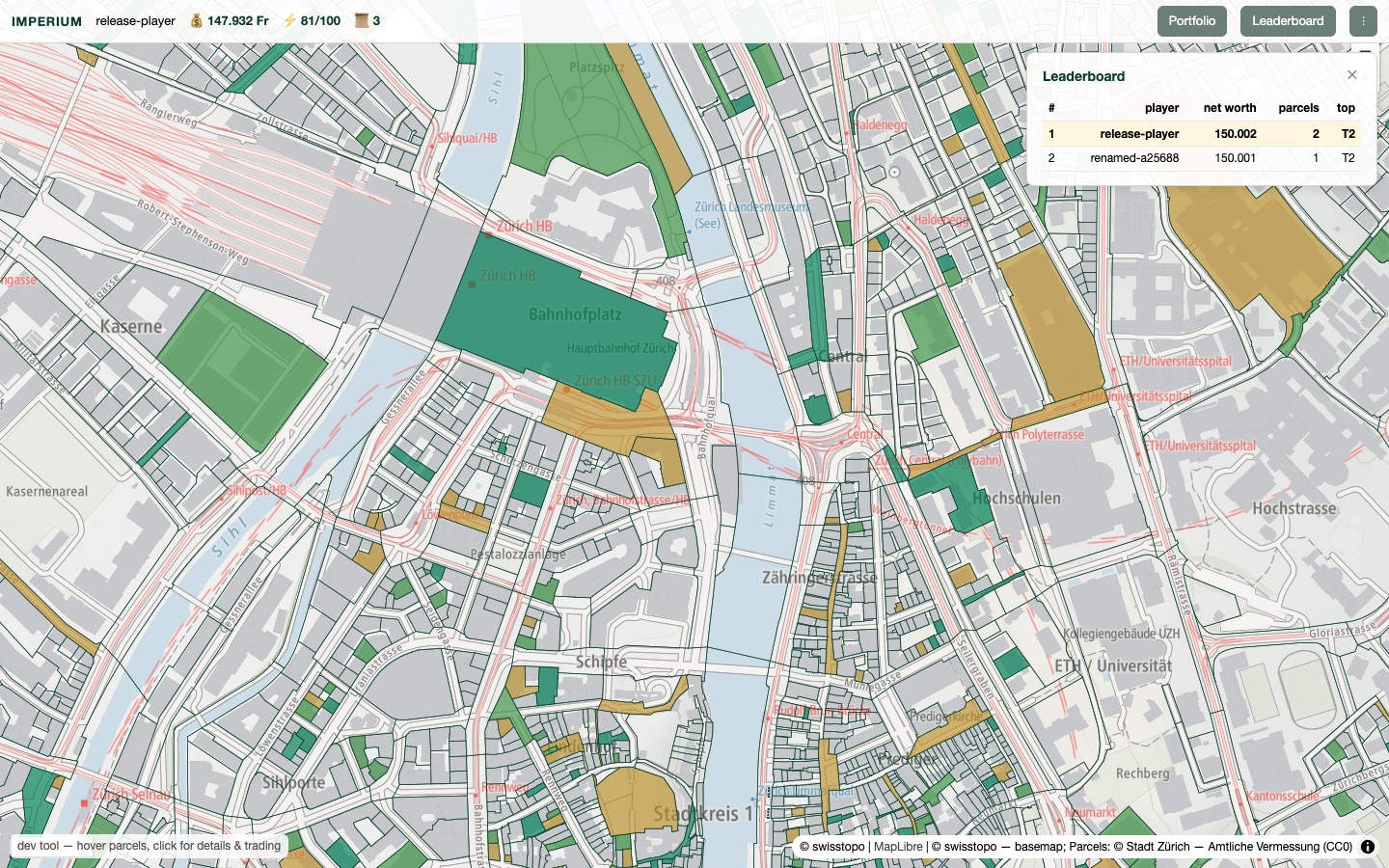The image size is (1389, 868).
Task: Click the Zürich Polyterrasse stop label
Action: point(1036,435)
